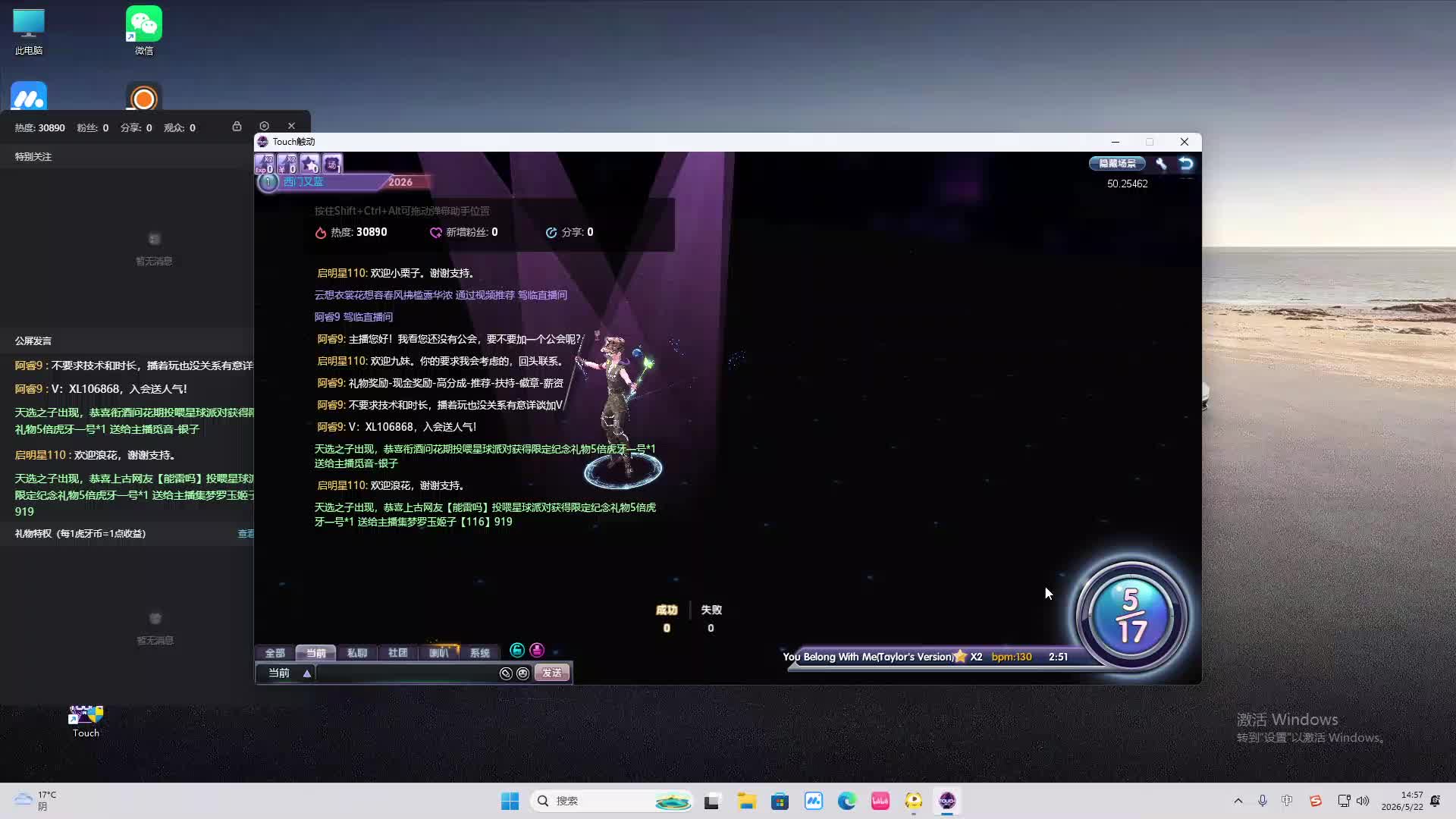Click the chat eraser icon
This screenshot has width=1456, height=819.
click(x=506, y=673)
